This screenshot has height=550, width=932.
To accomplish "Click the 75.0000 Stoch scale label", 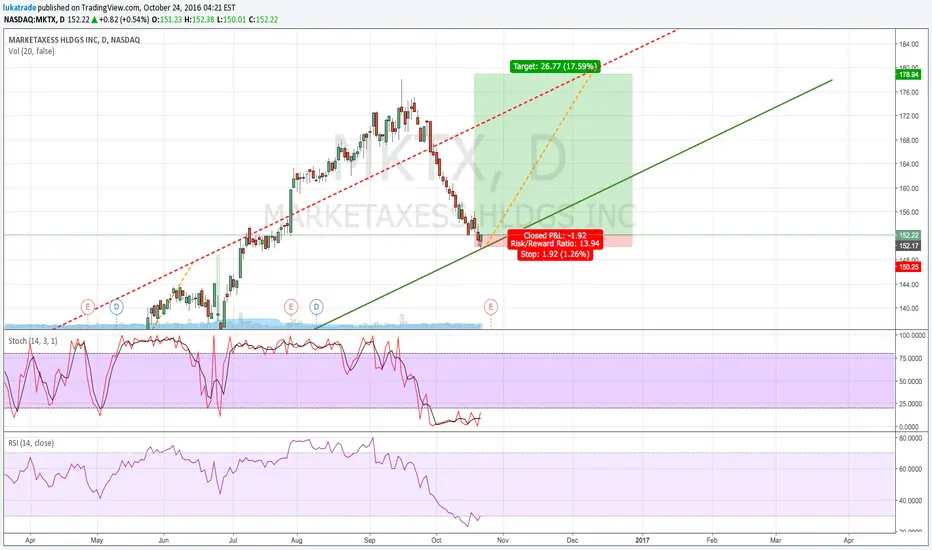I will click(x=909, y=359).
